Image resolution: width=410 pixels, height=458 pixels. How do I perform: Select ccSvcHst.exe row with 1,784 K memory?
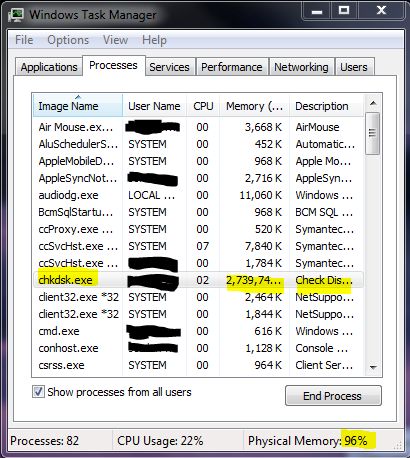tap(198, 263)
